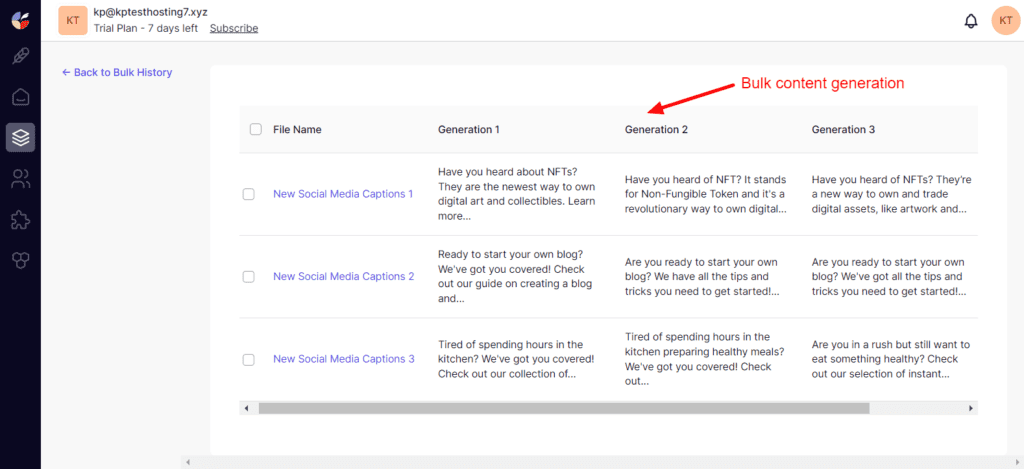Select the 'They're a new way to own and trade' cell
The width and height of the screenshot is (1024, 469).
tap(892, 194)
